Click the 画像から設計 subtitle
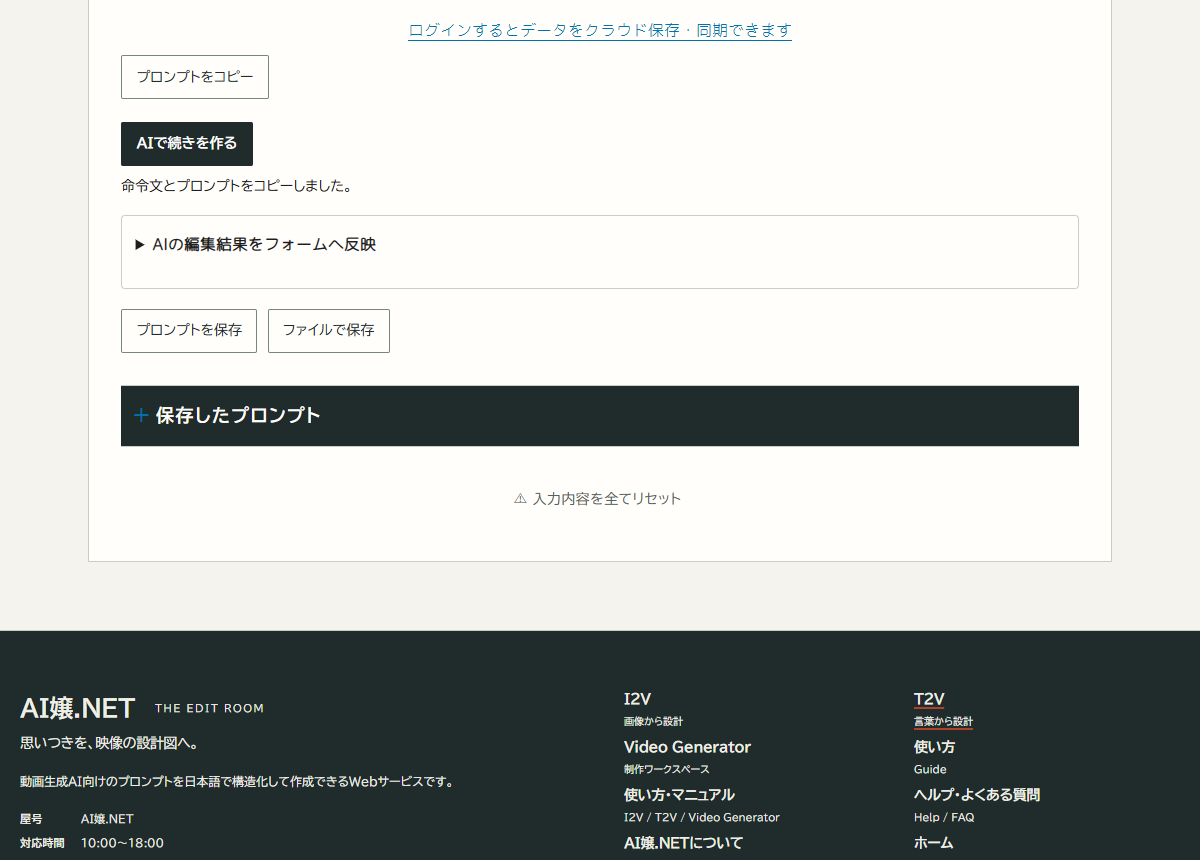 pos(653,721)
